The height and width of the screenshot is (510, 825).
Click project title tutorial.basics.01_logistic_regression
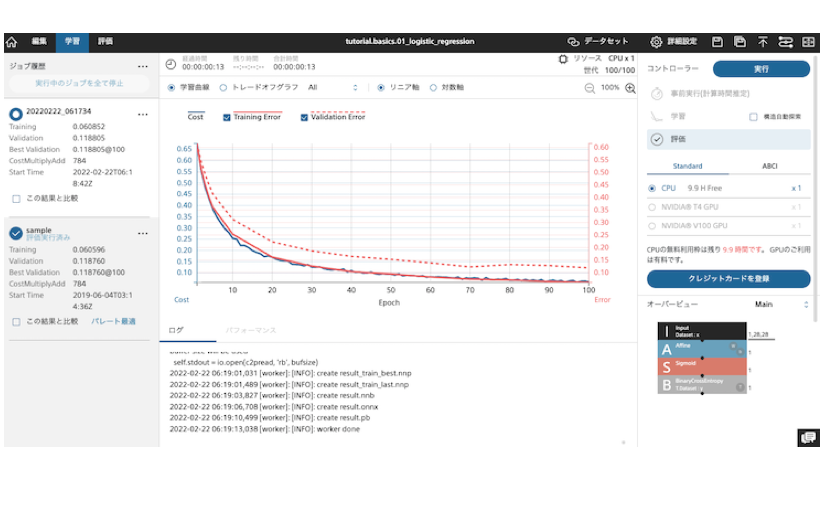coord(409,42)
